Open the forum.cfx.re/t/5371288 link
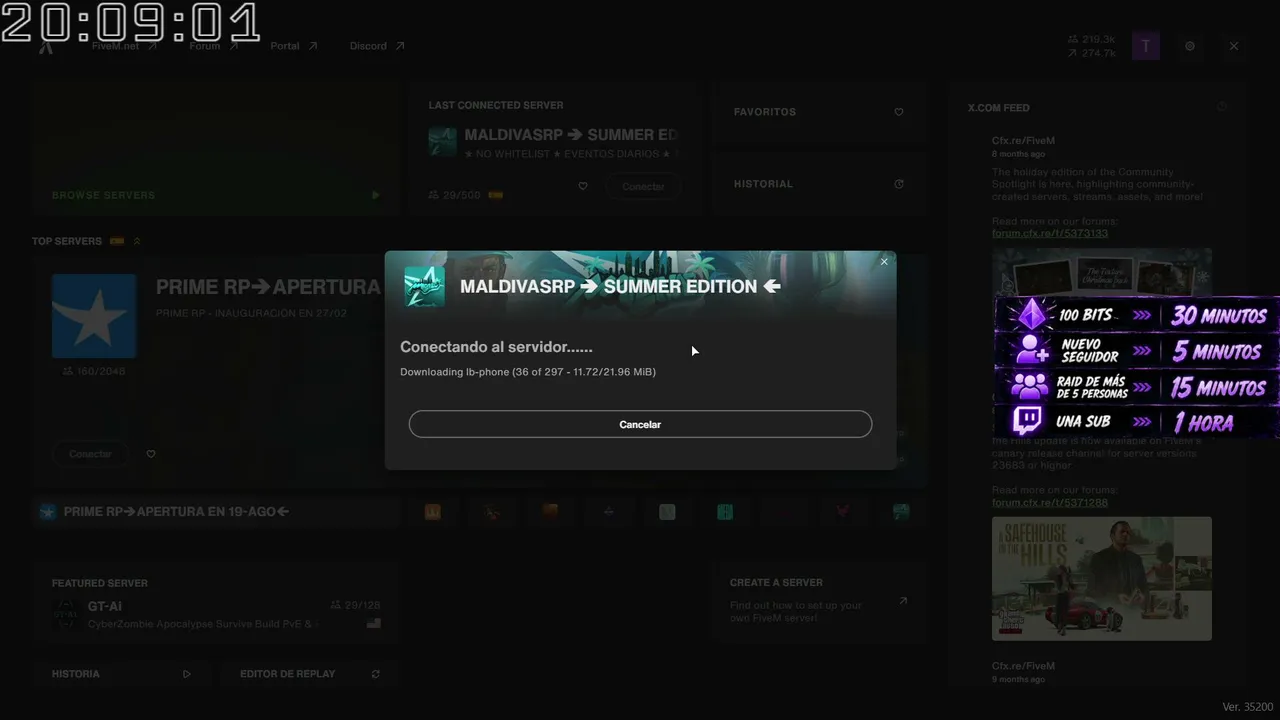The image size is (1280, 720). pyautogui.click(x=1050, y=503)
